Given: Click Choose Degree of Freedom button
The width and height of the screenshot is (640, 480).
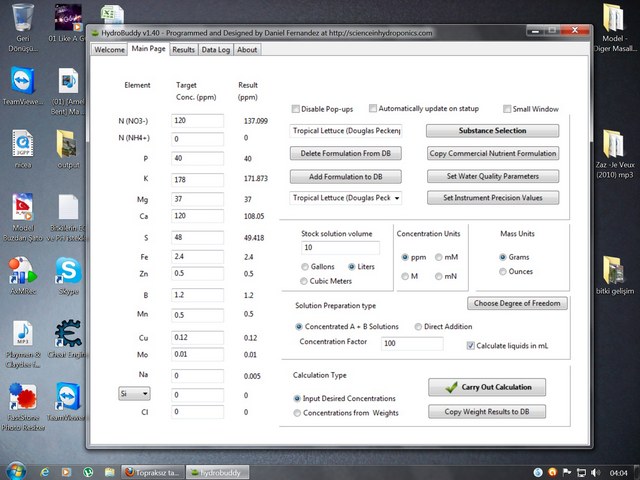Looking at the screenshot, I should tap(517, 303).
